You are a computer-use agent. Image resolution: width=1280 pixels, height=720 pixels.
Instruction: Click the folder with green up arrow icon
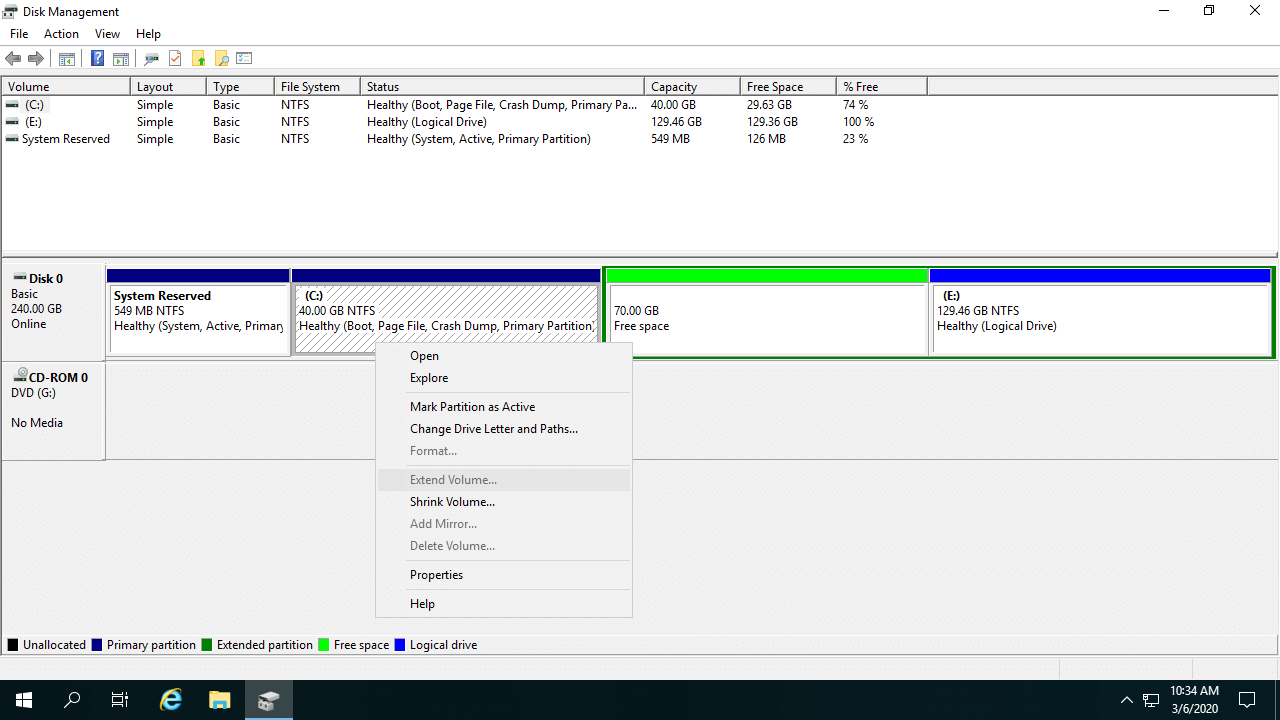198,58
